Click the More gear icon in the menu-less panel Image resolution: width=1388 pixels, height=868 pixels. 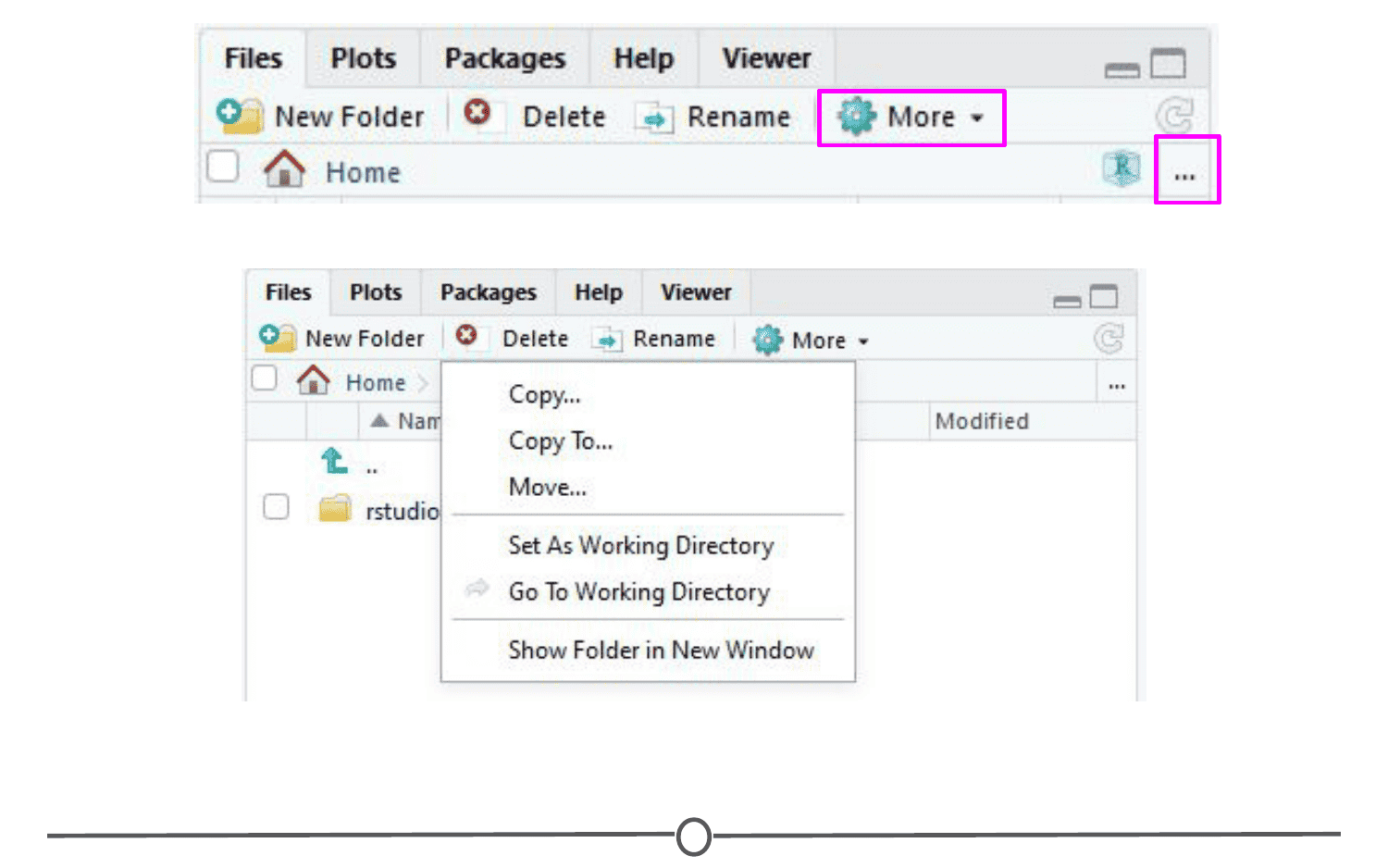coord(856,117)
